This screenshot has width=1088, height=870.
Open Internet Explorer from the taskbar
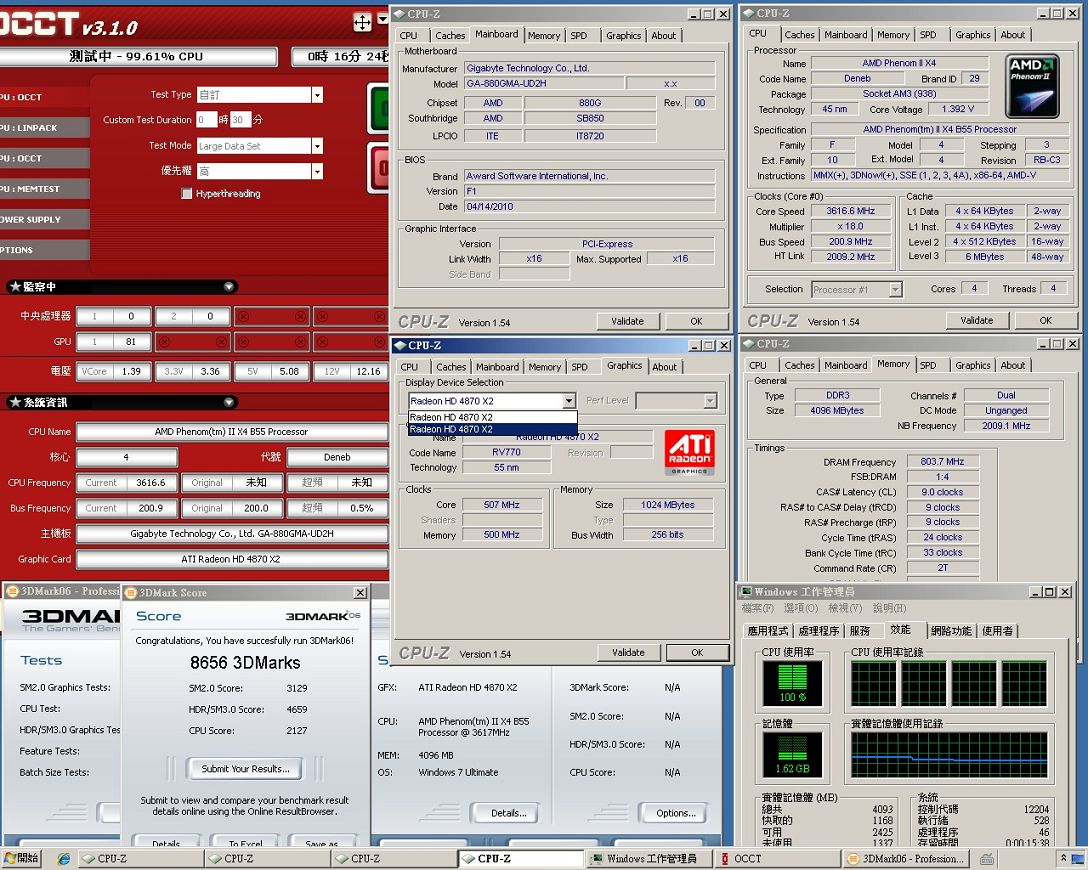coord(63,859)
